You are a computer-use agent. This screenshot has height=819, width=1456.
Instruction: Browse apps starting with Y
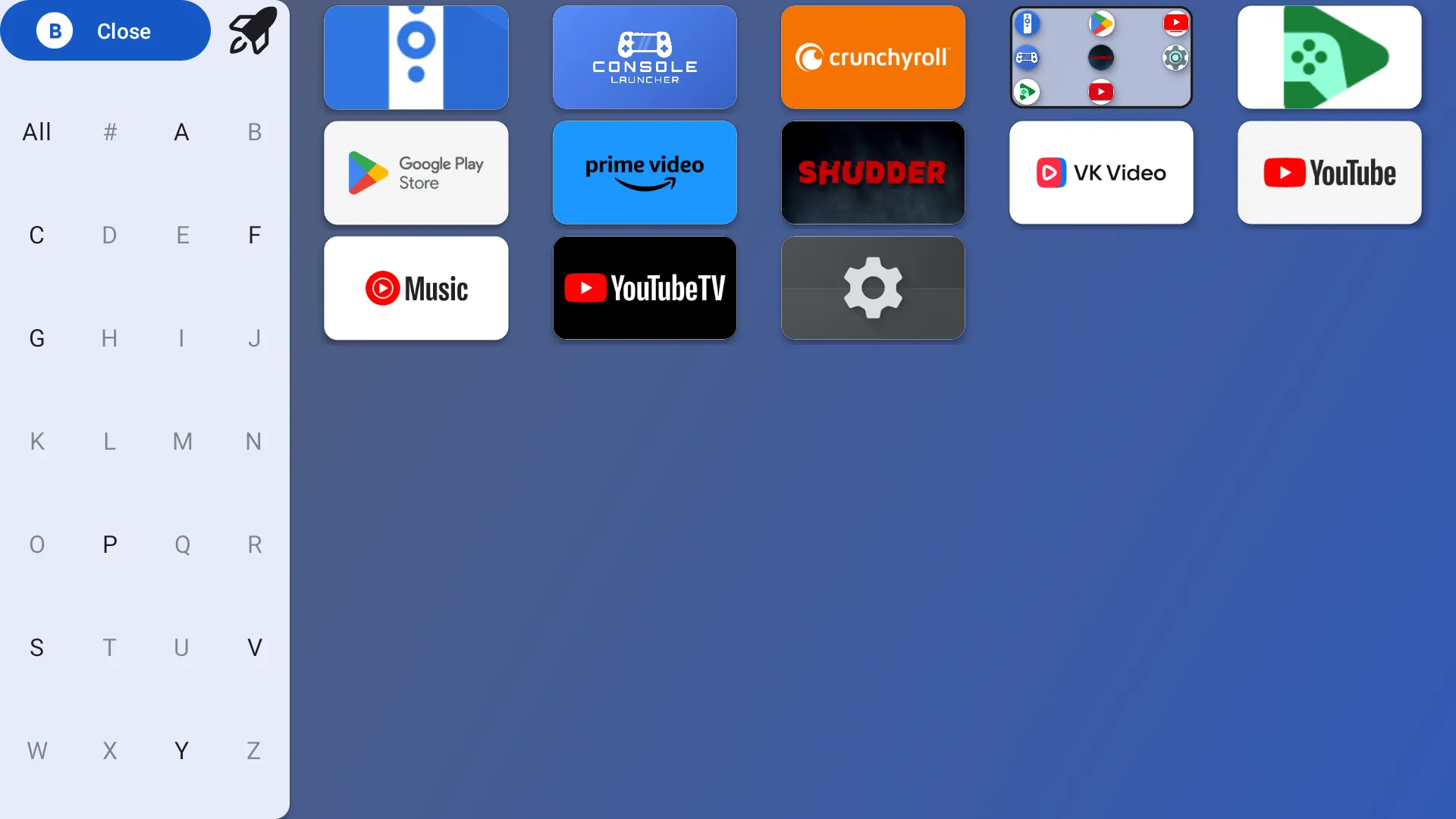click(181, 751)
